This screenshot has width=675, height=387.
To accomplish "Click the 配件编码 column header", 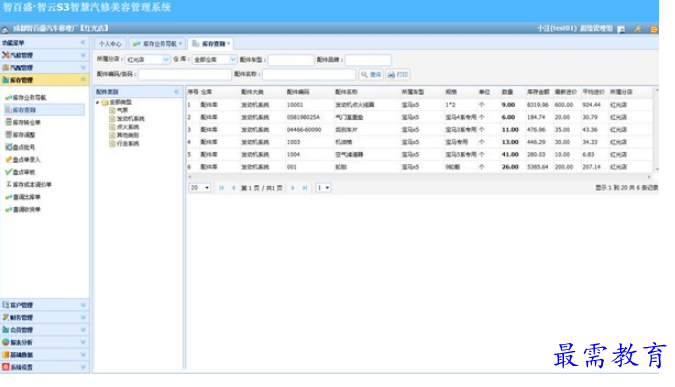I will coord(298,92).
